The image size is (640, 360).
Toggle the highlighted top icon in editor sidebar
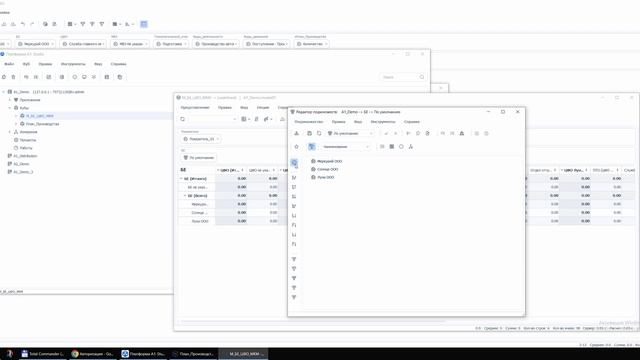point(294,162)
